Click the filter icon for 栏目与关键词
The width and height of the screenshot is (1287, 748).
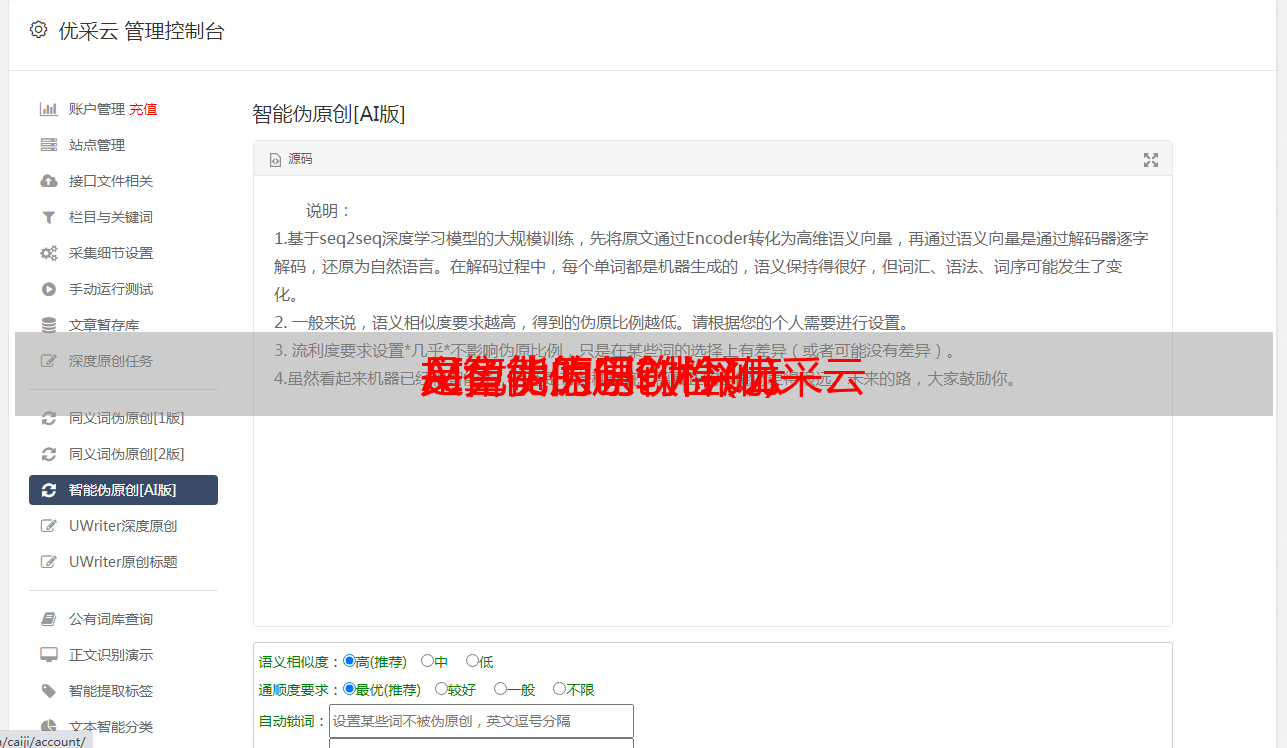tap(48, 217)
